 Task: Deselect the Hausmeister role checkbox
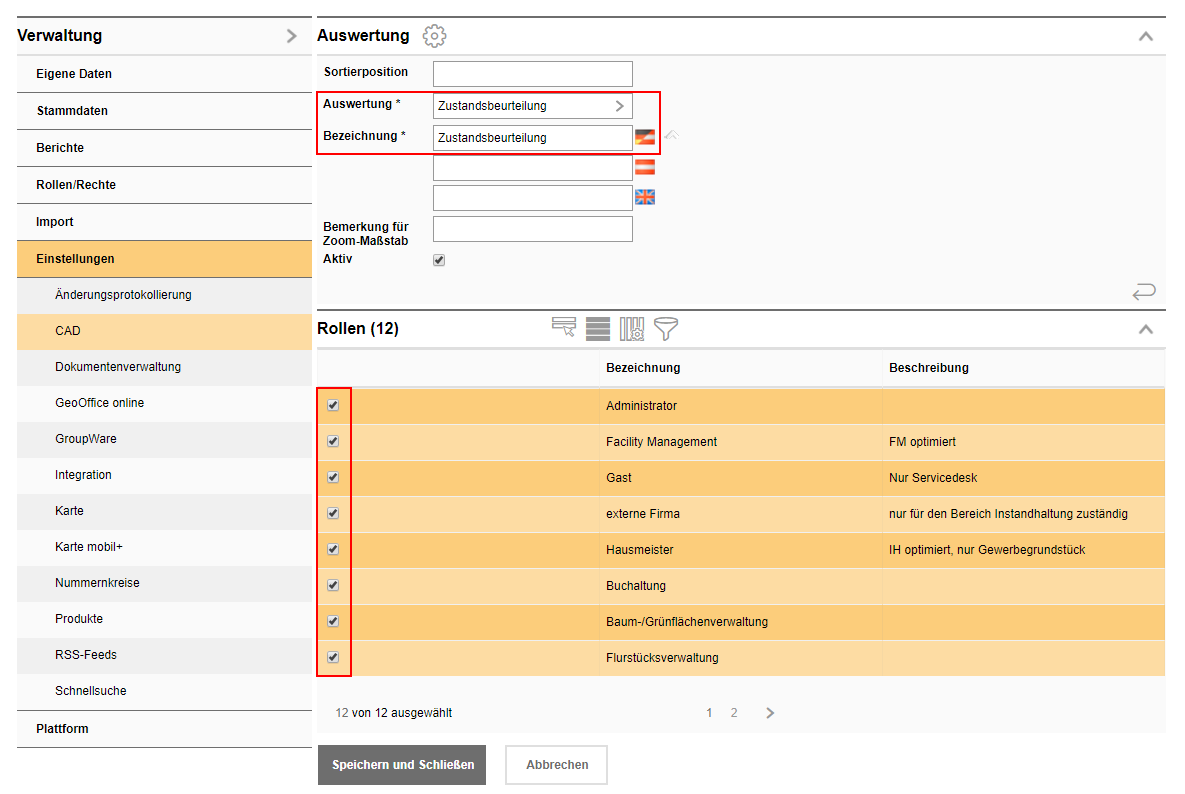tap(333, 550)
